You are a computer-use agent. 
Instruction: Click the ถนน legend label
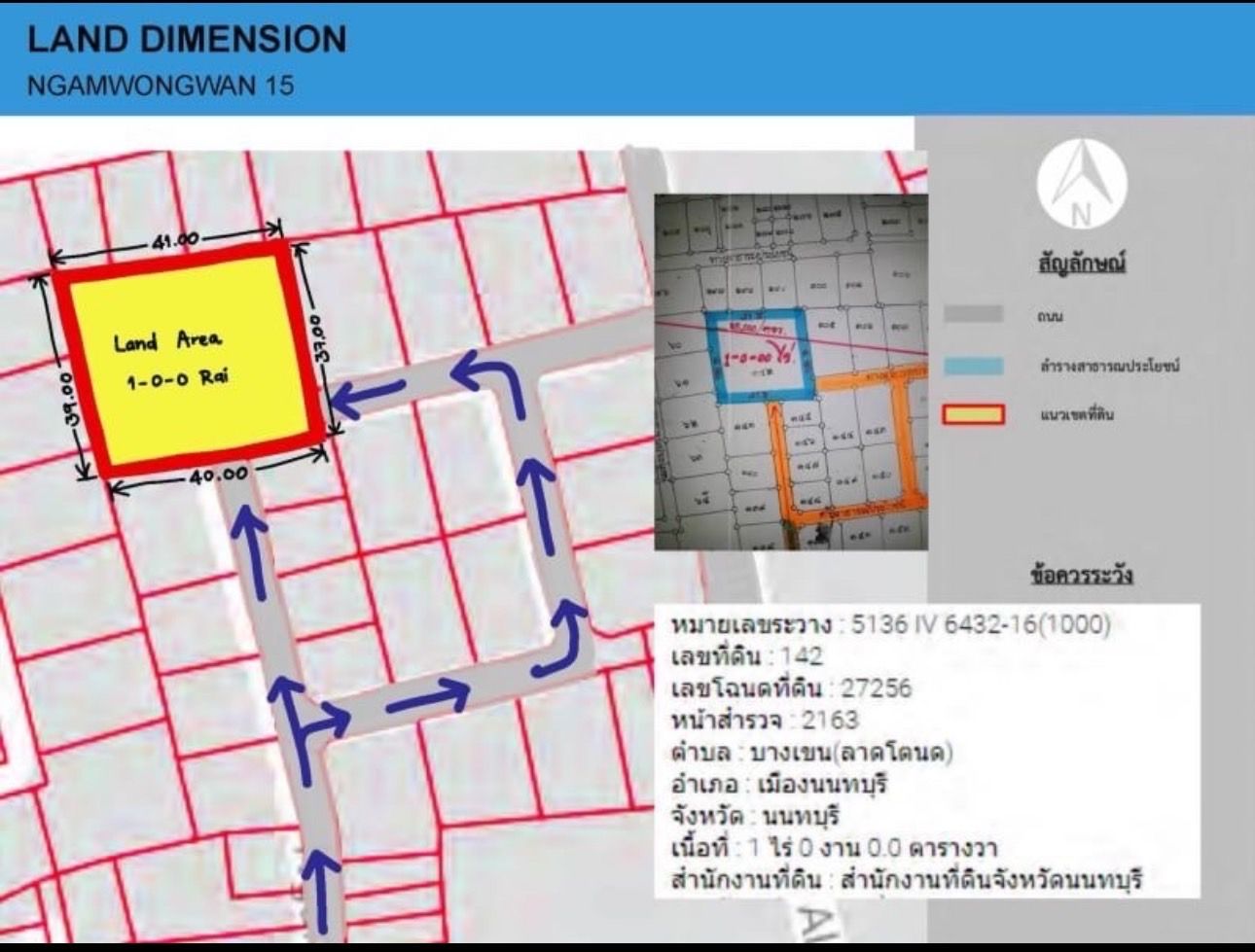pyautogui.click(x=1050, y=316)
